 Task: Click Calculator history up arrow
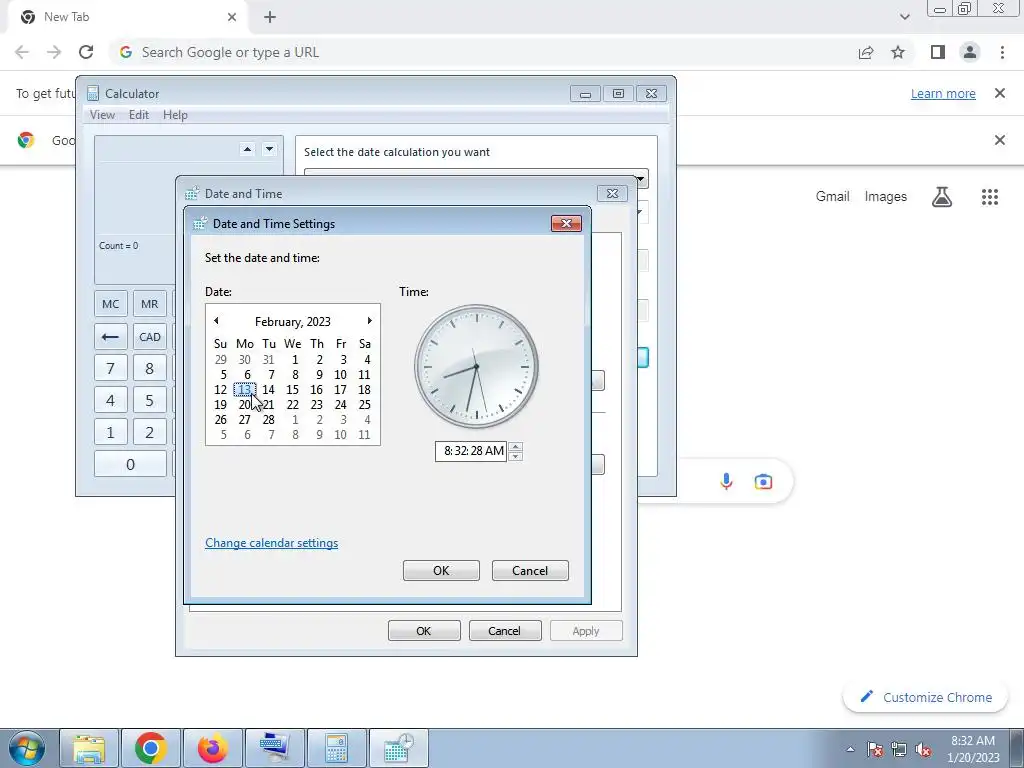[248, 149]
